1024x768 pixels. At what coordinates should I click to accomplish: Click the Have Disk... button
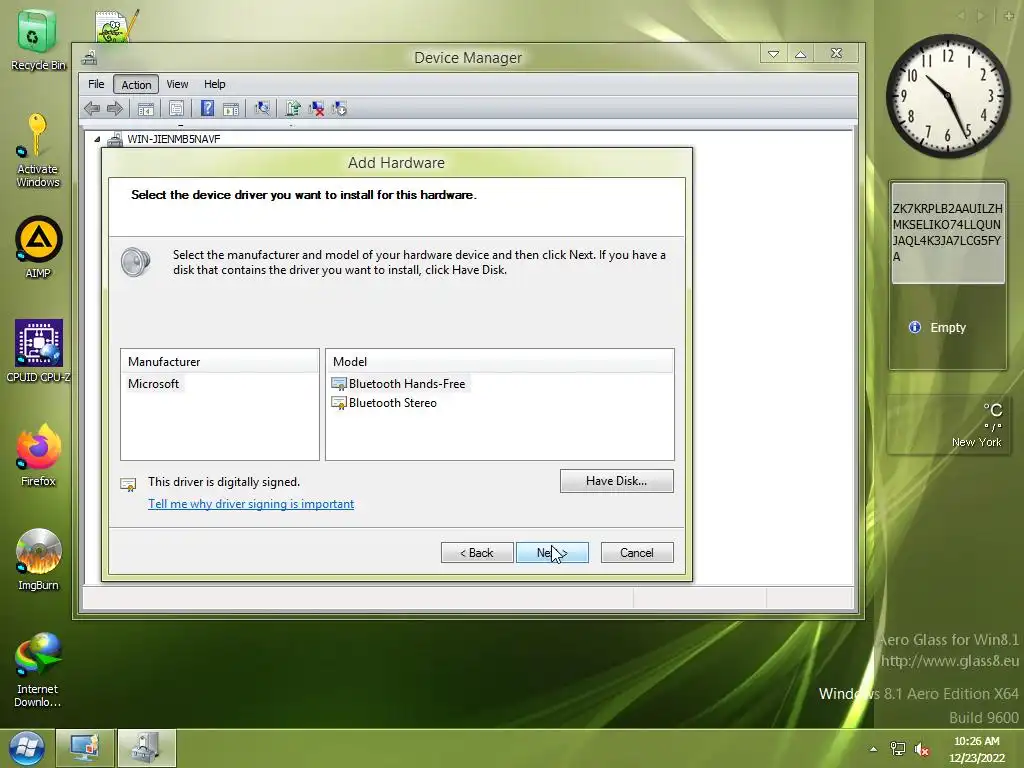point(616,481)
